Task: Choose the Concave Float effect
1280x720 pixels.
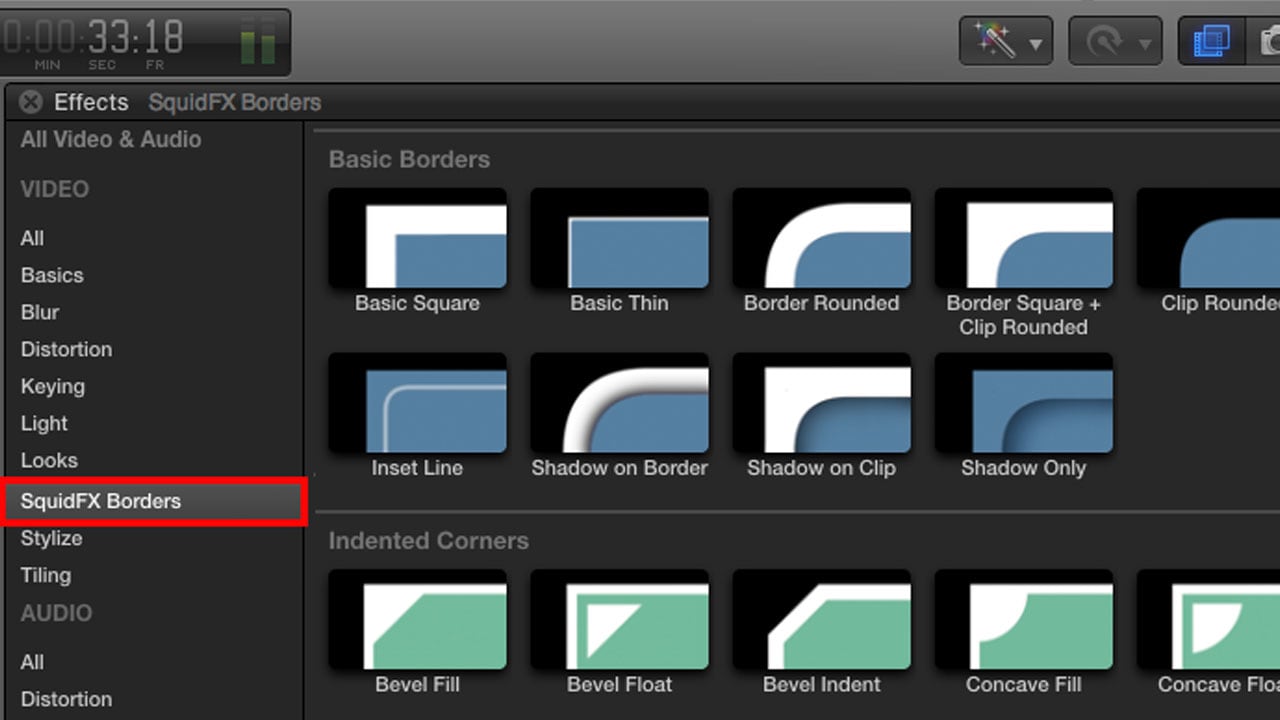Action: [x=1208, y=632]
